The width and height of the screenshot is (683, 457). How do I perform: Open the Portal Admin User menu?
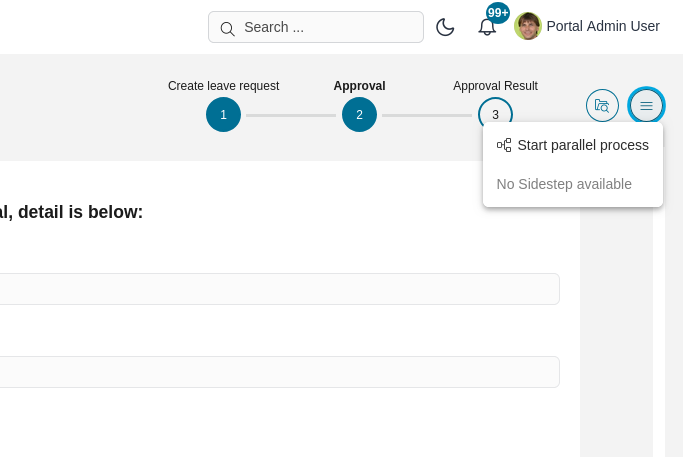[x=602, y=26]
